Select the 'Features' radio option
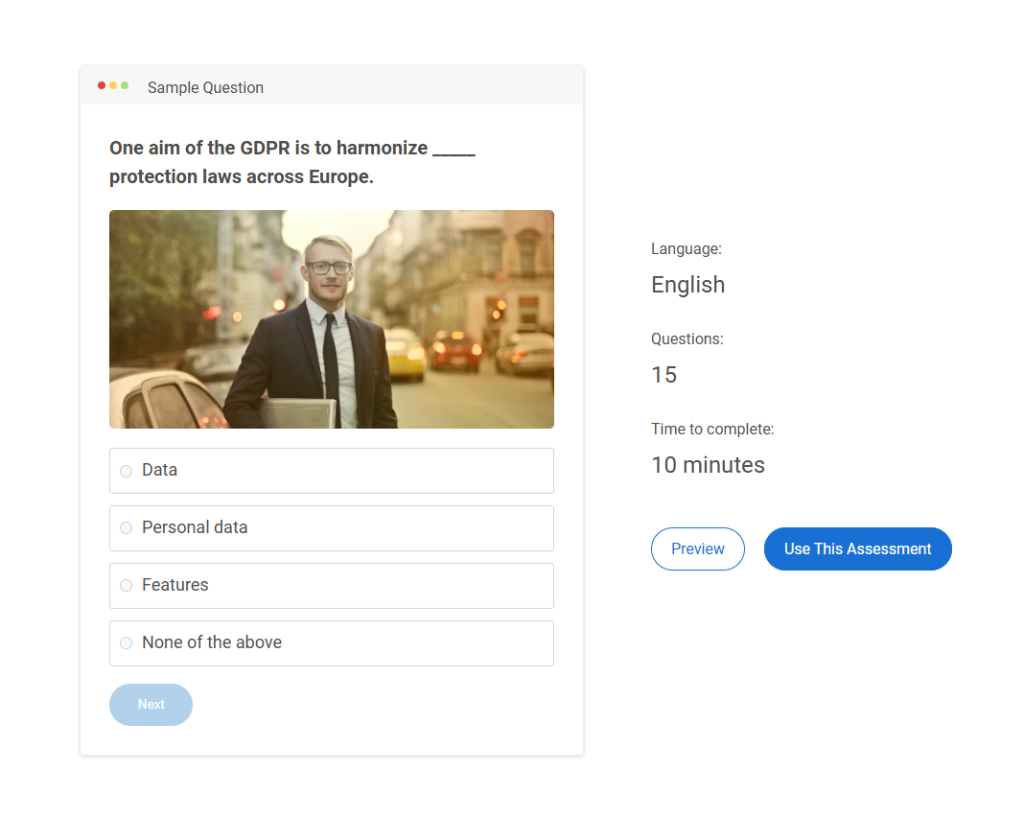Viewport: 1024px width, 816px height. (x=126, y=586)
